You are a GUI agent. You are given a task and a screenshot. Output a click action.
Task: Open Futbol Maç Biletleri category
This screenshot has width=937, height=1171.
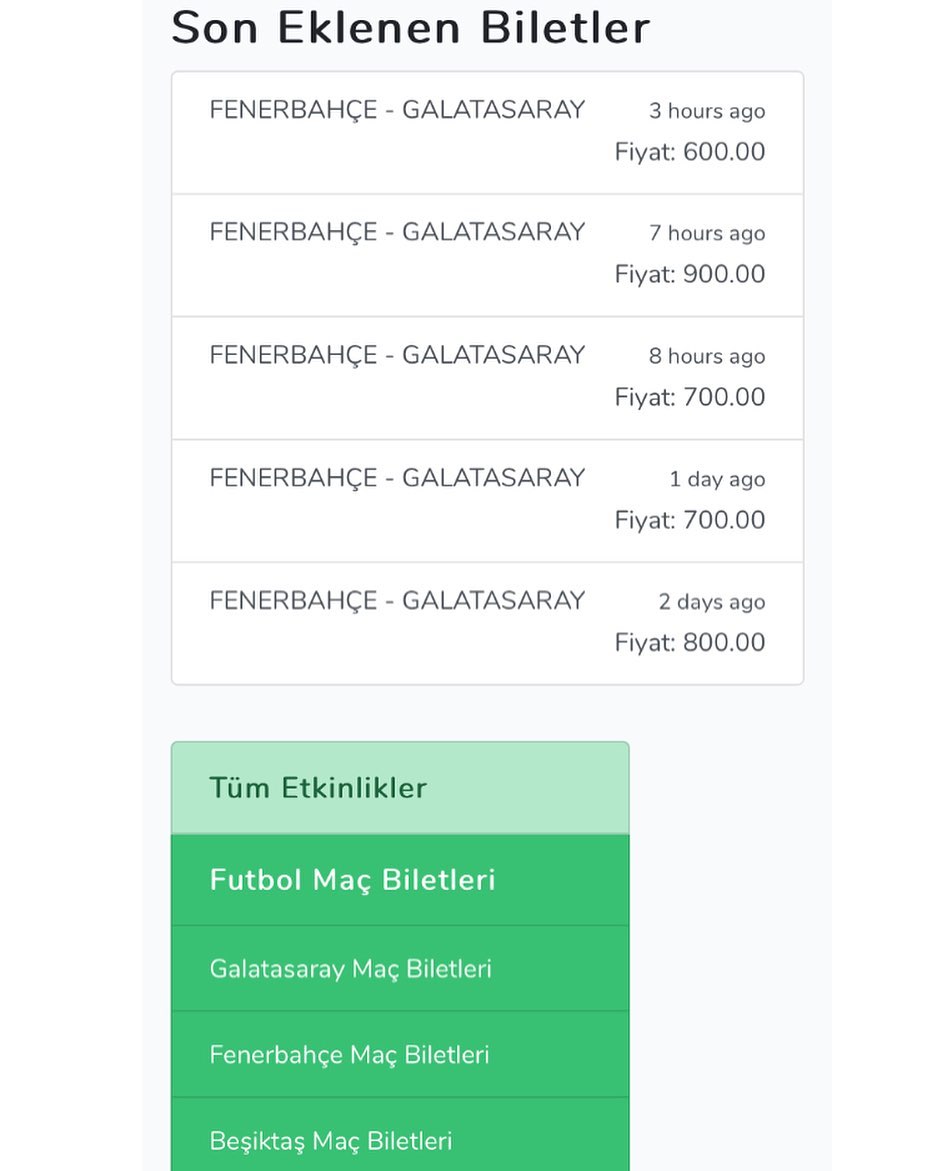(x=400, y=880)
